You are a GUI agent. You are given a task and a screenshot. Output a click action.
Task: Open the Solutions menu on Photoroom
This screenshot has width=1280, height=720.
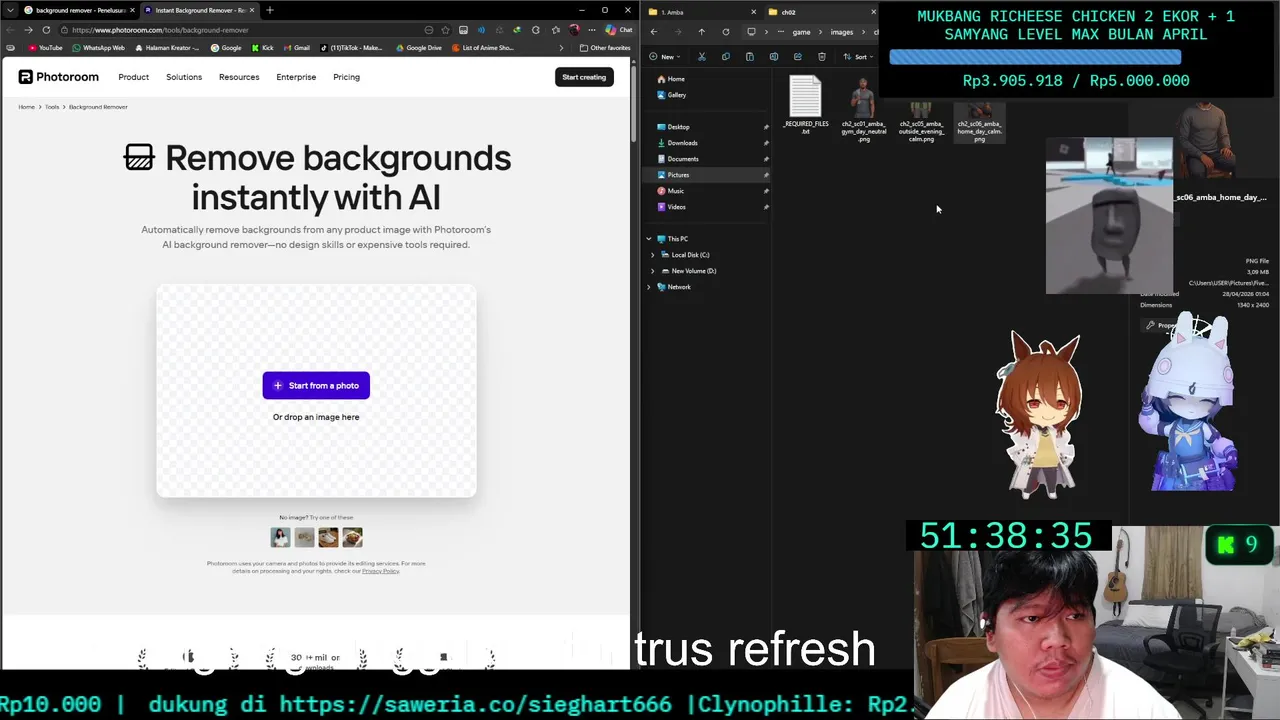coord(184,77)
